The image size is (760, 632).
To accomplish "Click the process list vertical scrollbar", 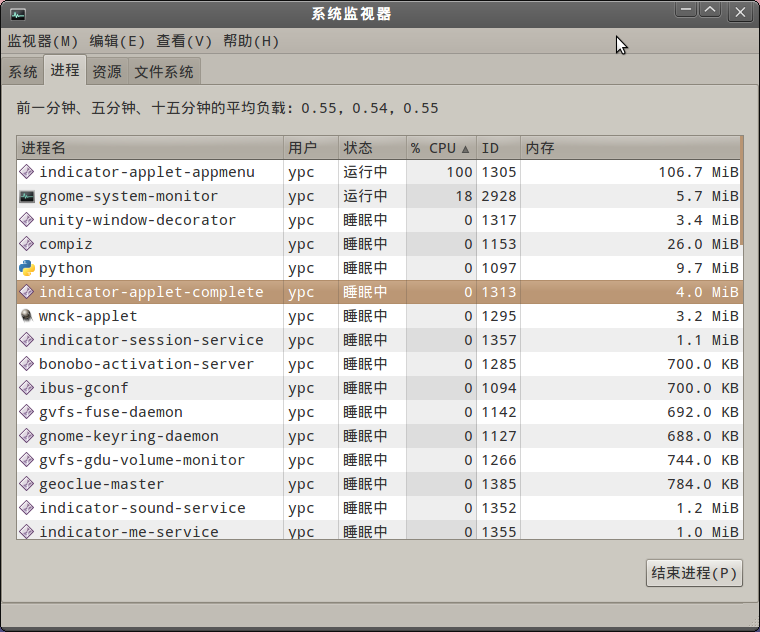I will (742, 192).
